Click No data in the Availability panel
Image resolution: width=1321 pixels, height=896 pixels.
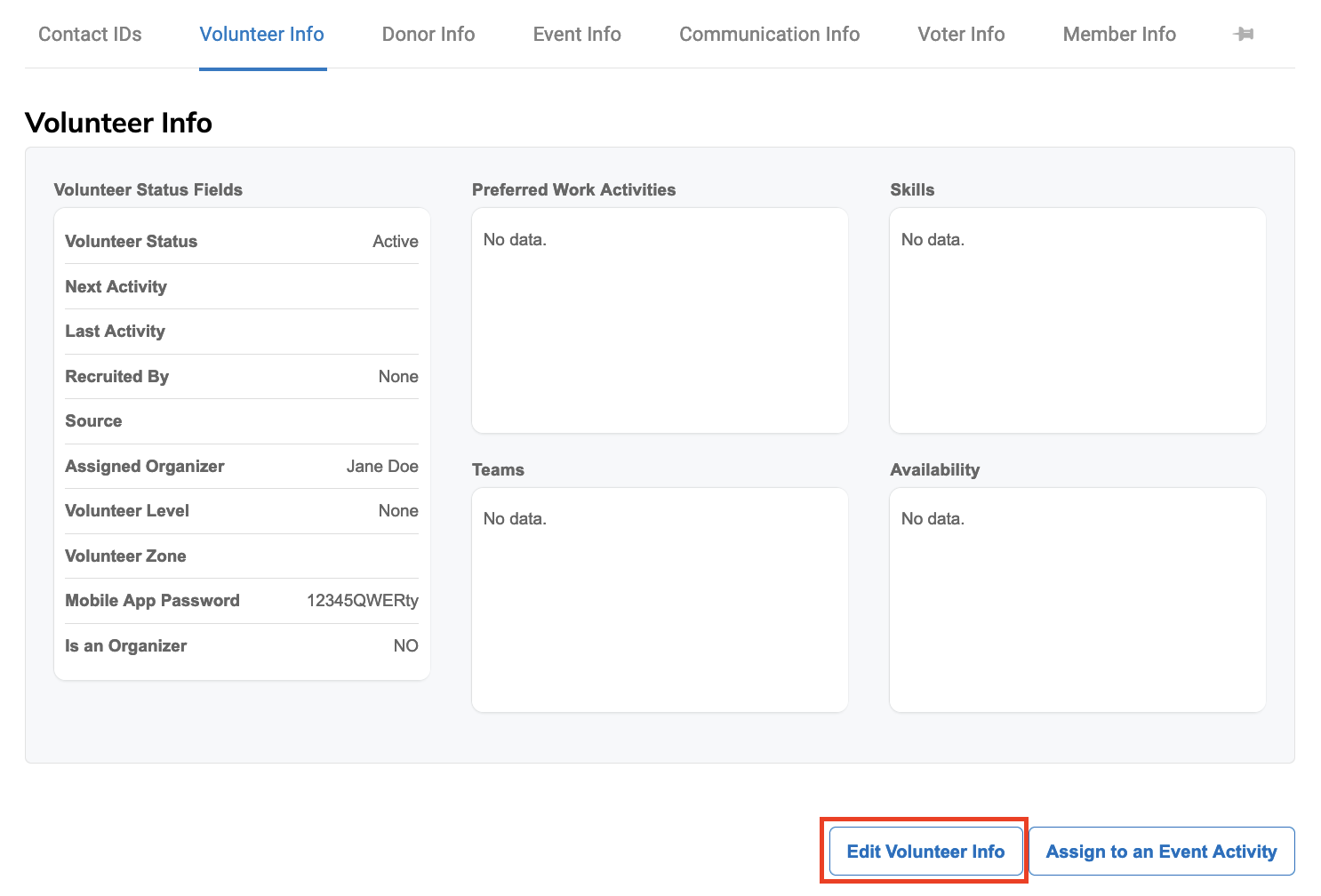(x=933, y=519)
